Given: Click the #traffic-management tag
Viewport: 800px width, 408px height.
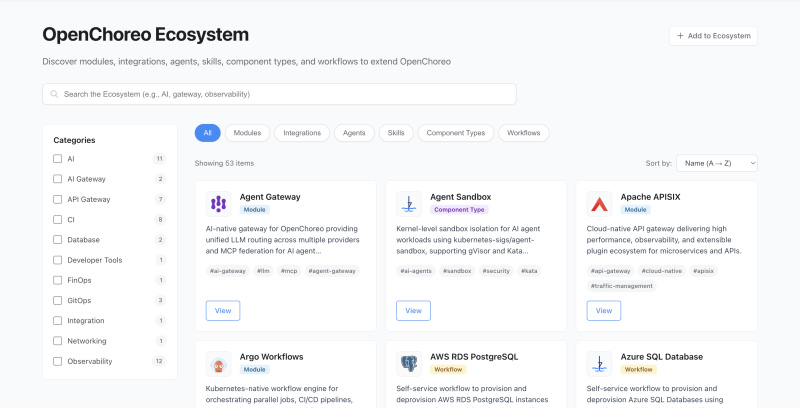Looking at the screenshot, I should click(621, 286).
